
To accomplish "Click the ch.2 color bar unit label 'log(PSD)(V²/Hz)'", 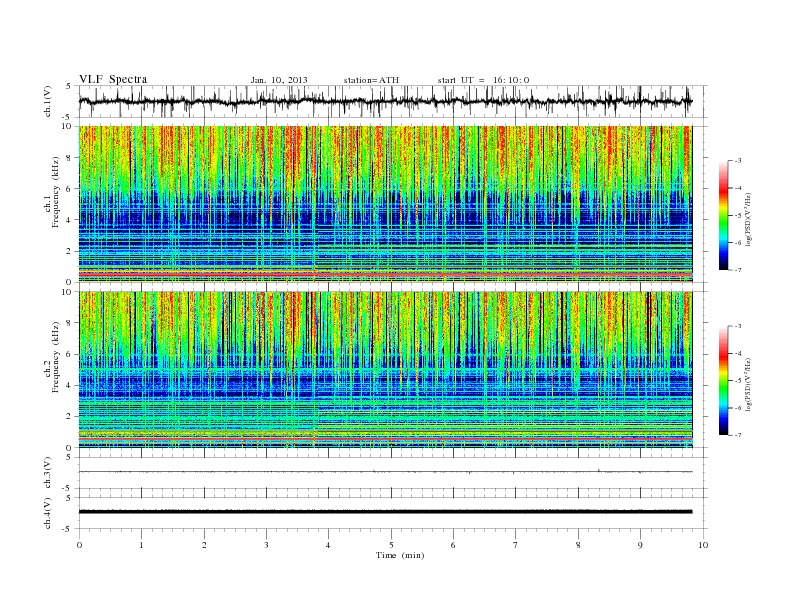I will pyautogui.click(x=749, y=384).
